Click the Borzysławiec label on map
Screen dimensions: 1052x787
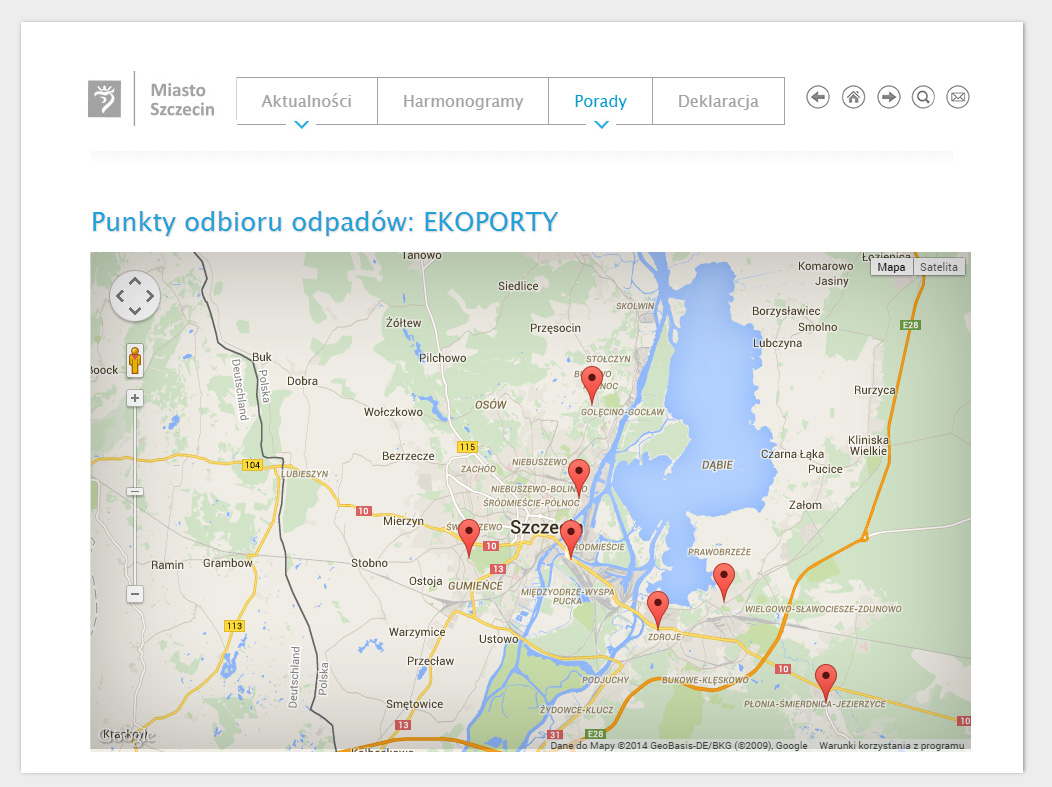[x=786, y=311]
